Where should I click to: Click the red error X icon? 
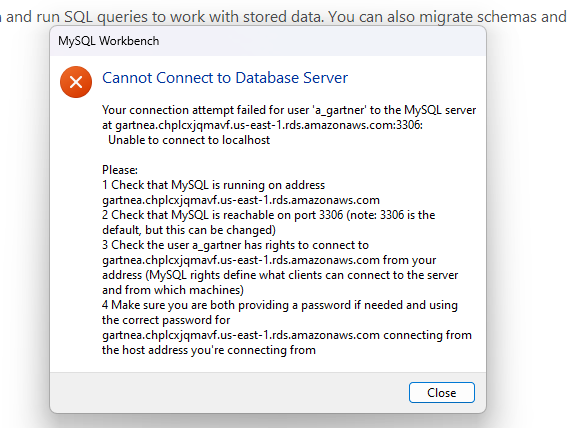76,82
